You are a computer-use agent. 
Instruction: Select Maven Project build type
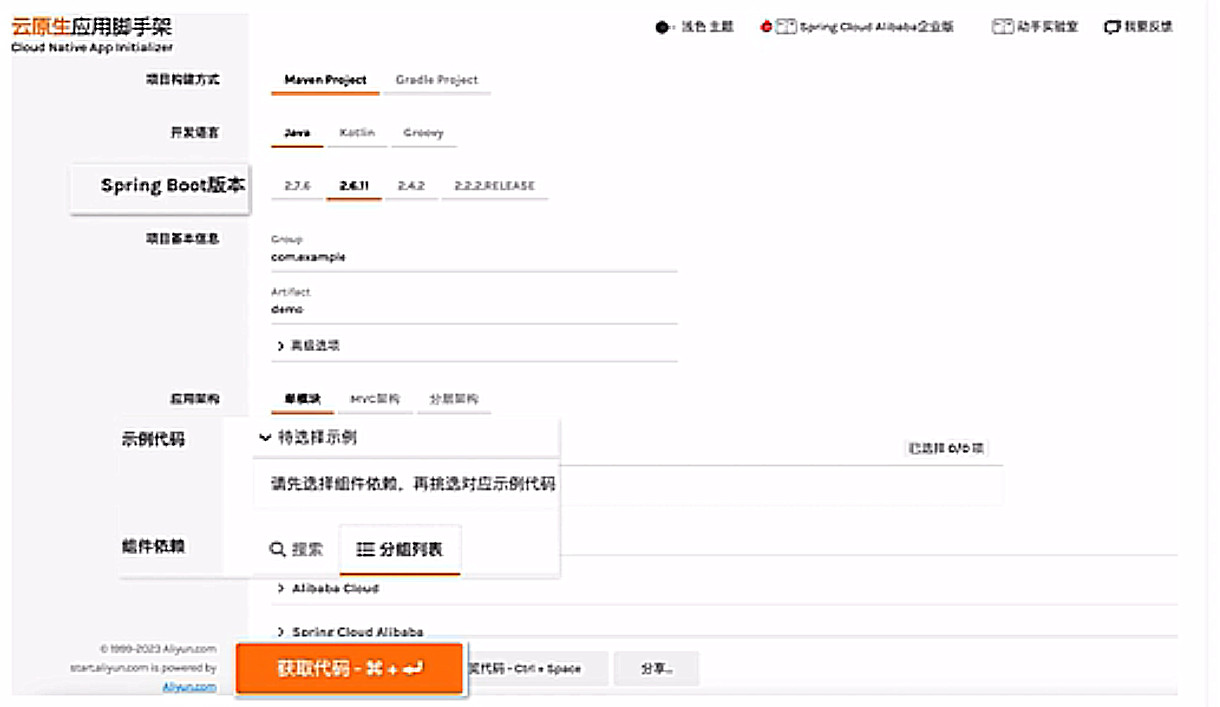(325, 80)
